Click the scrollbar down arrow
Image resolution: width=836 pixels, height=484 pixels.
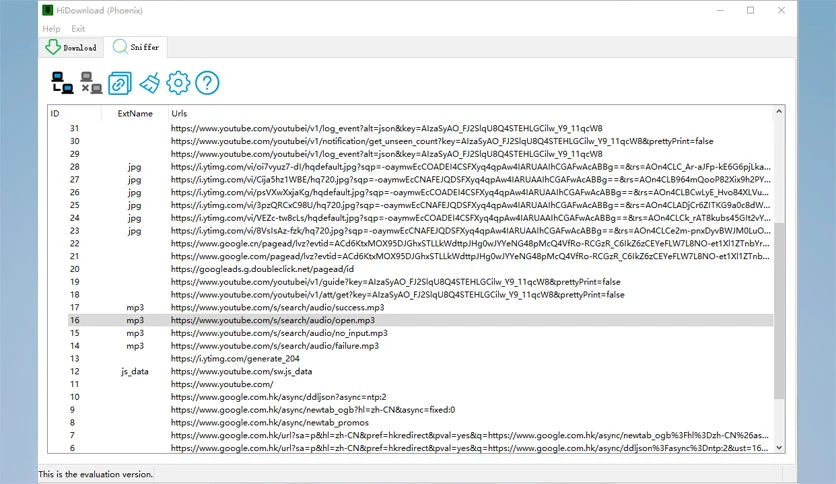coord(779,448)
